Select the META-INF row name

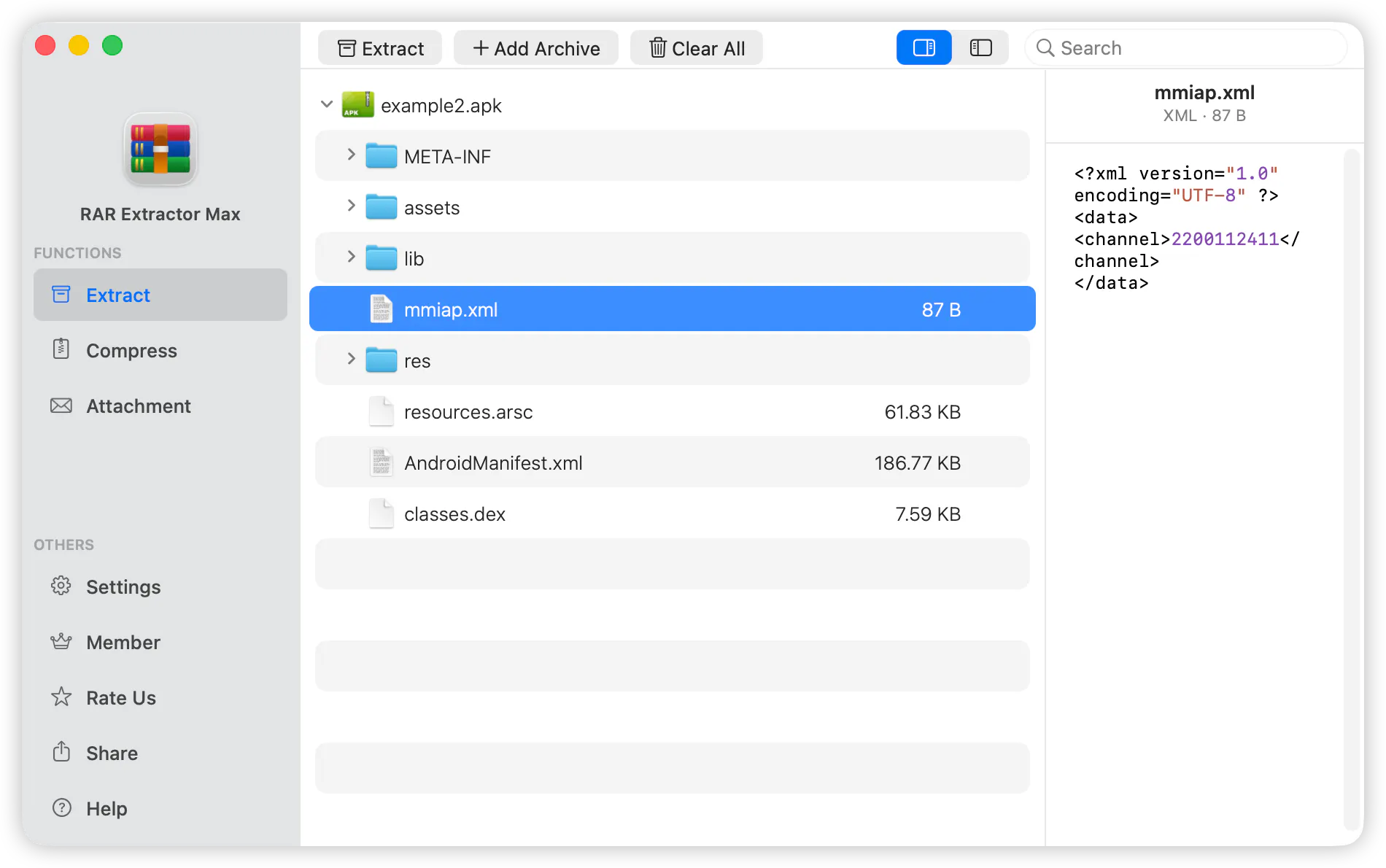tap(447, 157)
